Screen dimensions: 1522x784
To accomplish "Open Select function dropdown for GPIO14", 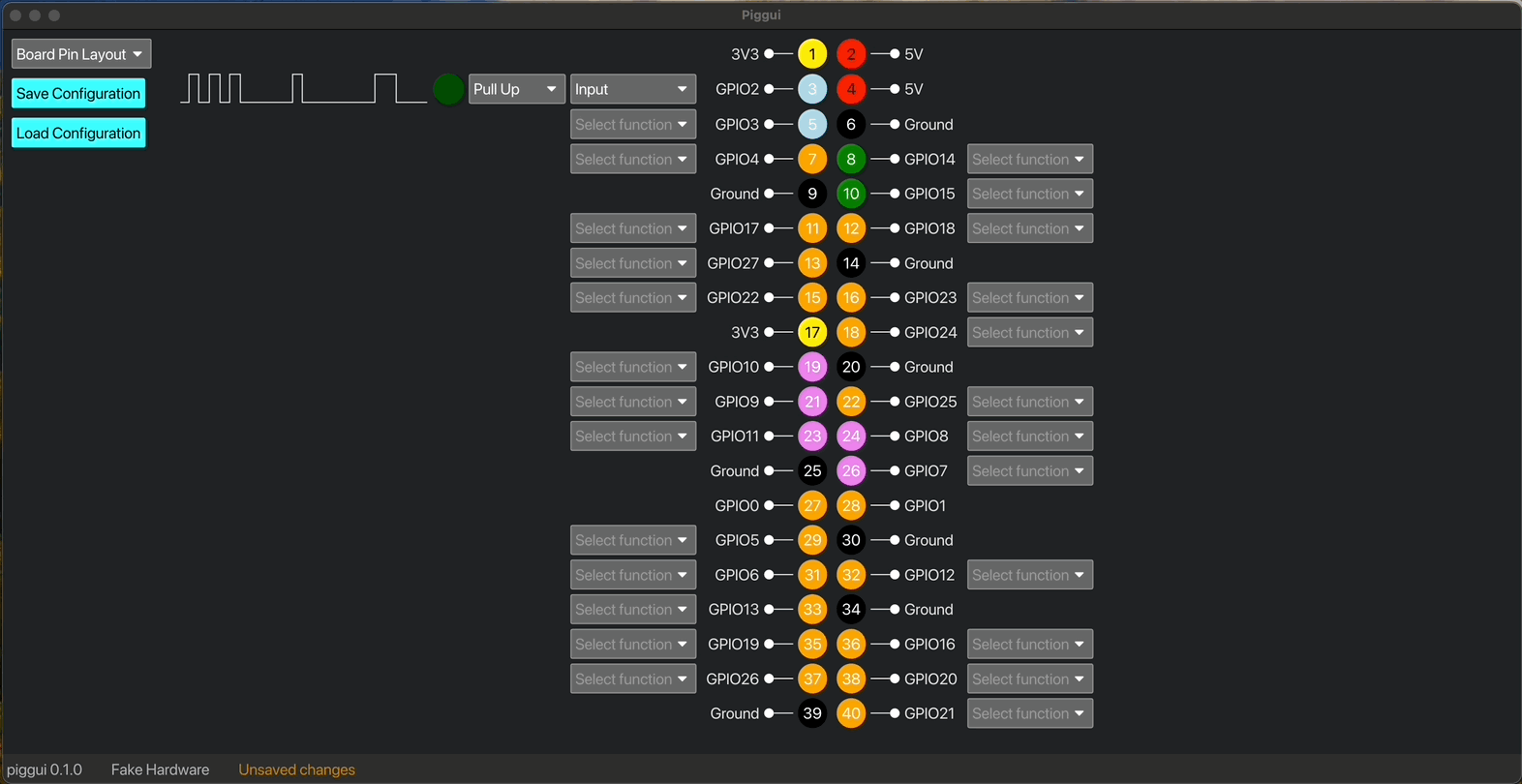I will (1030, 159).
